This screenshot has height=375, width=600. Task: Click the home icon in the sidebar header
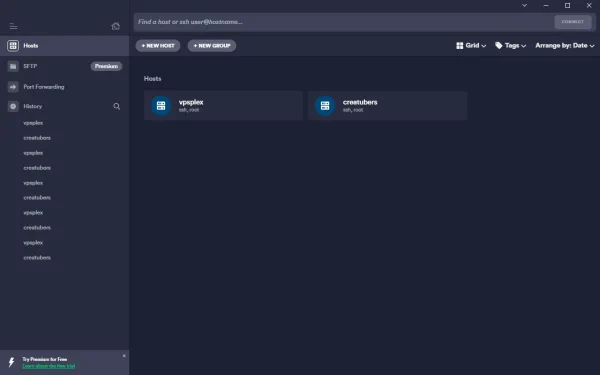pyautogui.click(x=116, y=26)
